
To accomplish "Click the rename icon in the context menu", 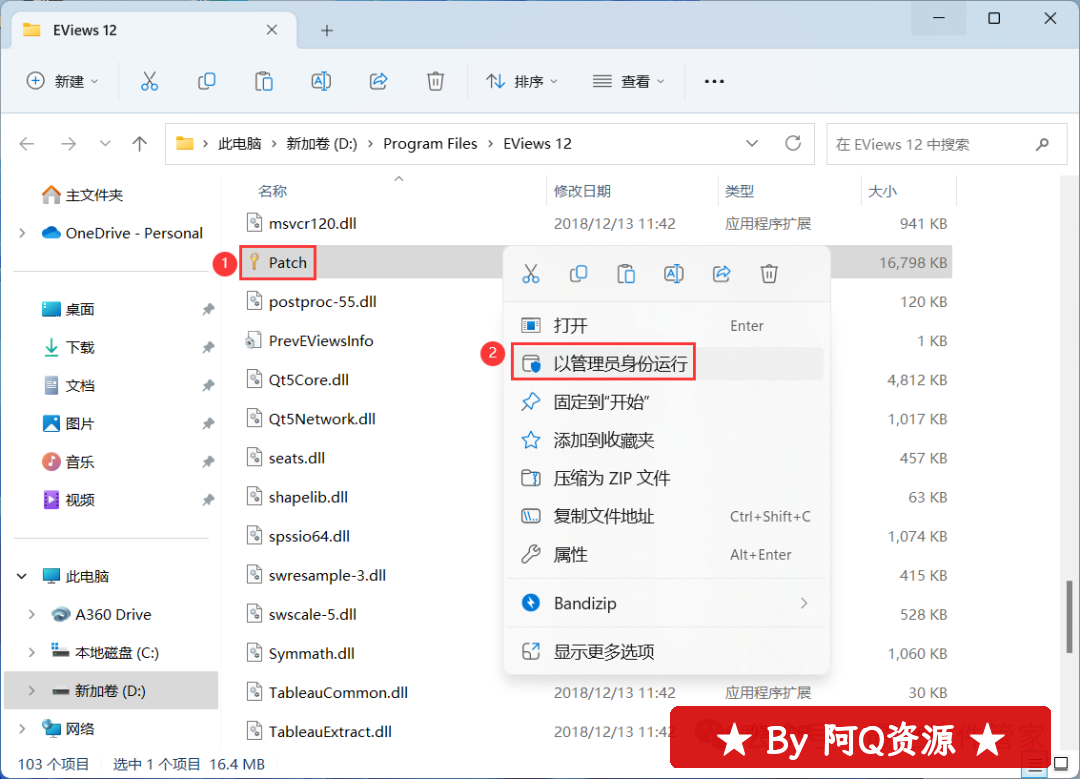I will click(674, 274).
